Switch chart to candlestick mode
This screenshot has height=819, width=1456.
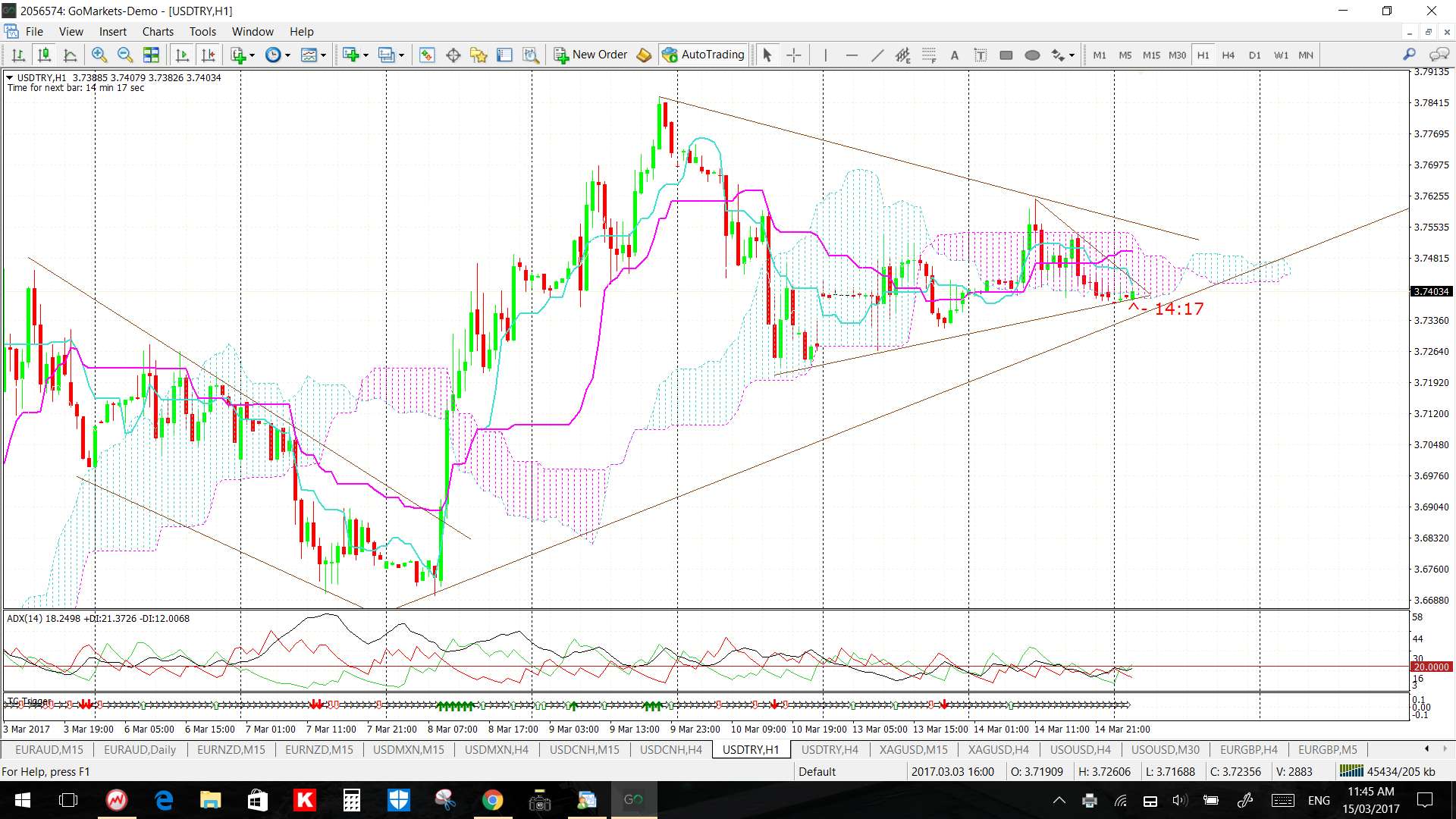click(44, 55)
